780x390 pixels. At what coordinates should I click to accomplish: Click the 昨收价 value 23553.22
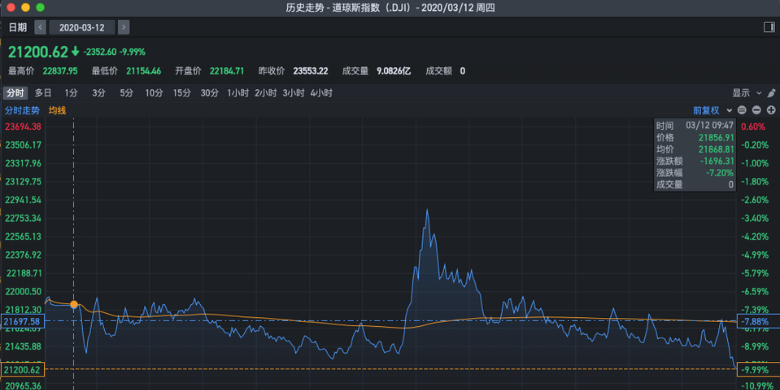click(310, 71)
